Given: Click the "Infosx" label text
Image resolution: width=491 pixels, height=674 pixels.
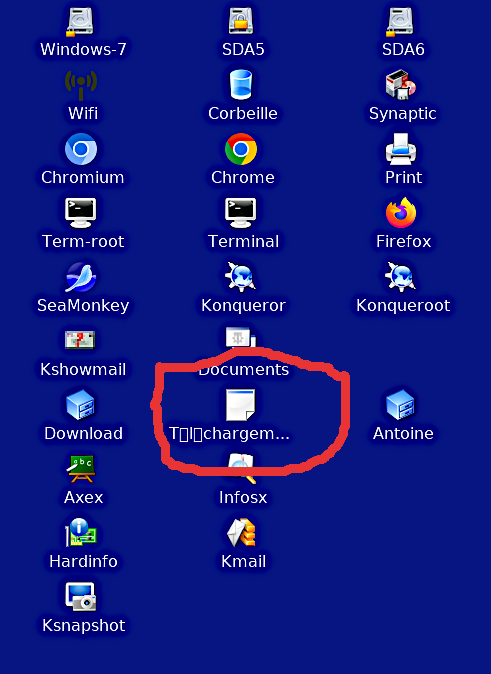Looking at the screenshot, I should [x=243, y=497].
